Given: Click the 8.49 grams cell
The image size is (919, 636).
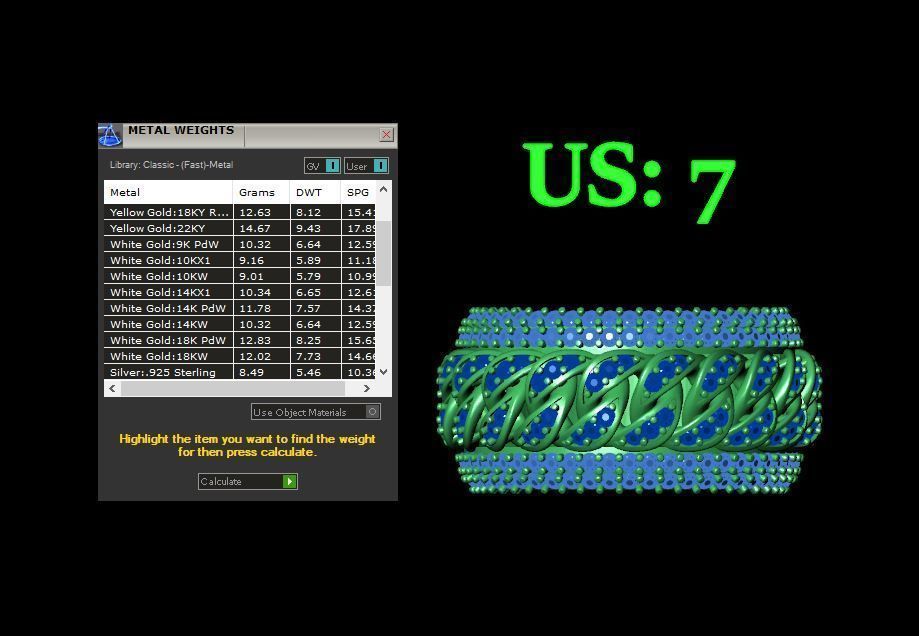Looking at the screenshot, I should [x=261, y=372].
